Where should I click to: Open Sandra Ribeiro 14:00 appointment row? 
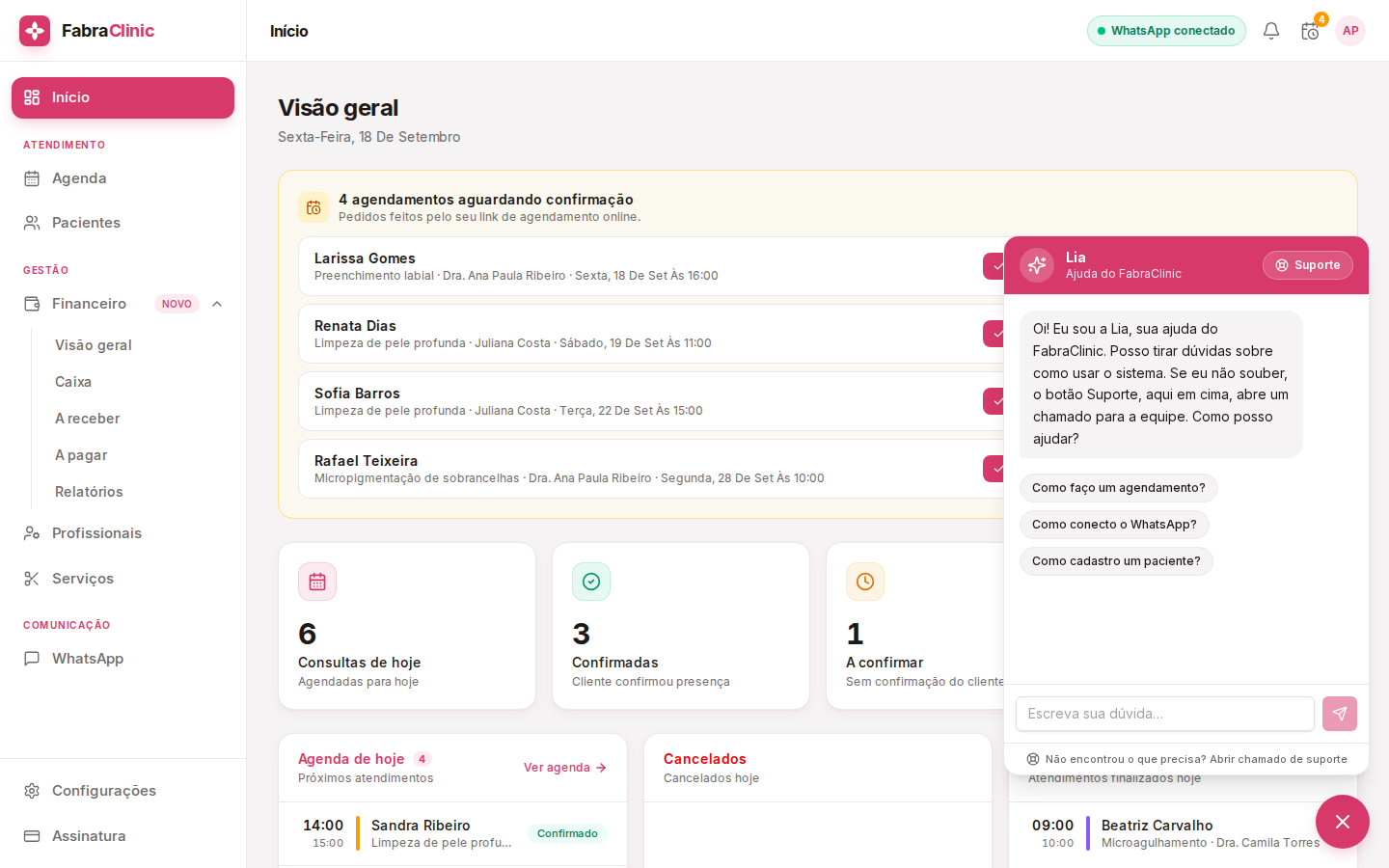tap(453, 833)
